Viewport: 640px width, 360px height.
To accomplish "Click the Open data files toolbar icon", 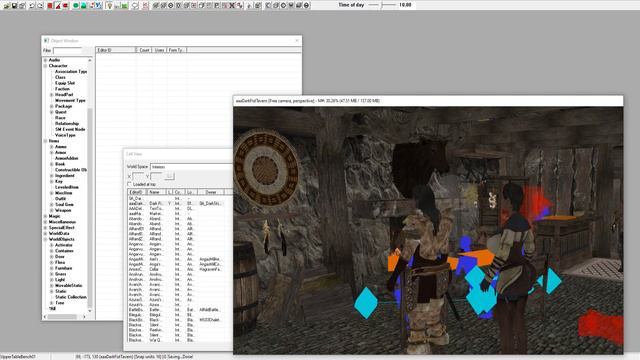I will 6,5.
